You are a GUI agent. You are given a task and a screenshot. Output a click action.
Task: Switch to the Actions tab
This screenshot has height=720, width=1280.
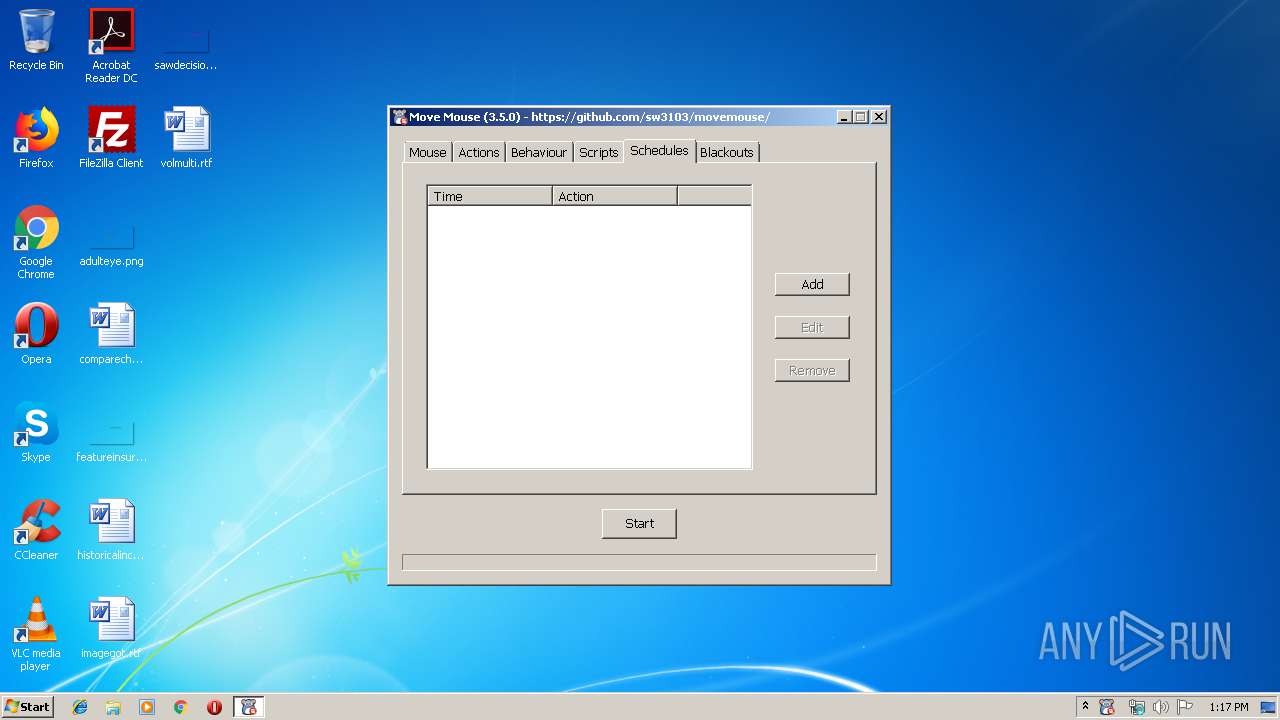pyautogui.click(x=478, y=152)
